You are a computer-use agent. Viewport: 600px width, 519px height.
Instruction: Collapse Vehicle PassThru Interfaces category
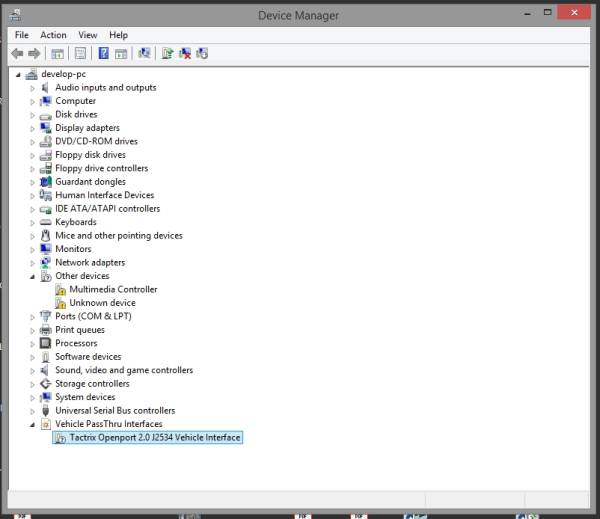[33, 425]
